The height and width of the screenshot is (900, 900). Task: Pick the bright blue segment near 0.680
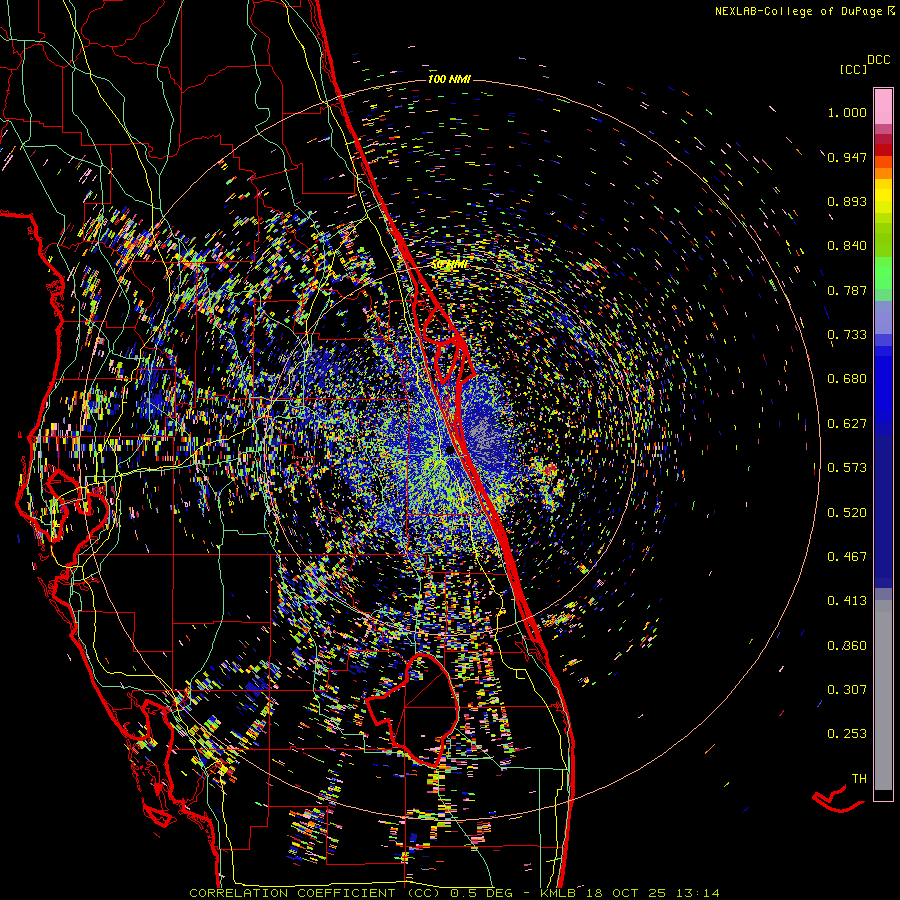pos(883,385)
